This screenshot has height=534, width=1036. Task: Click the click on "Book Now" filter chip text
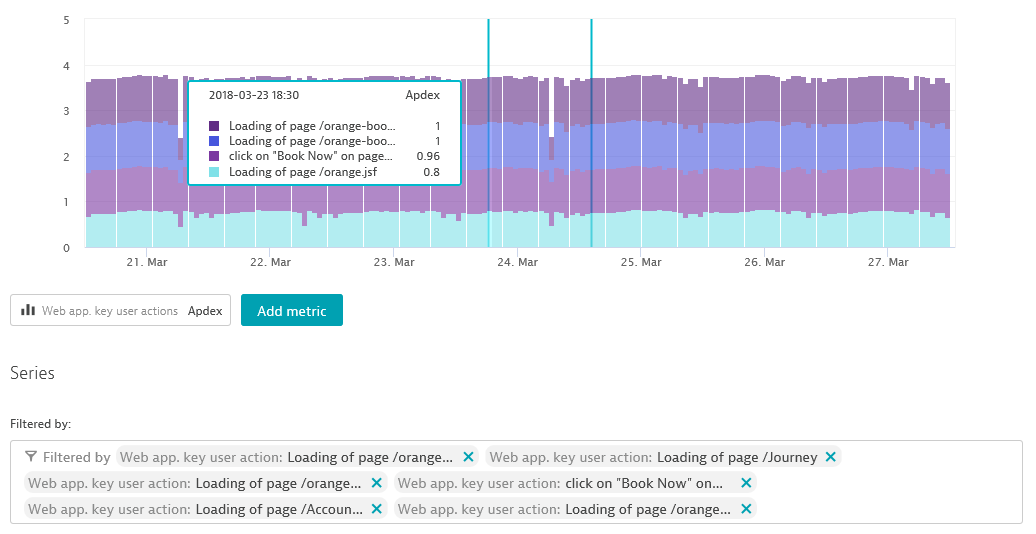tap(643, 483)
